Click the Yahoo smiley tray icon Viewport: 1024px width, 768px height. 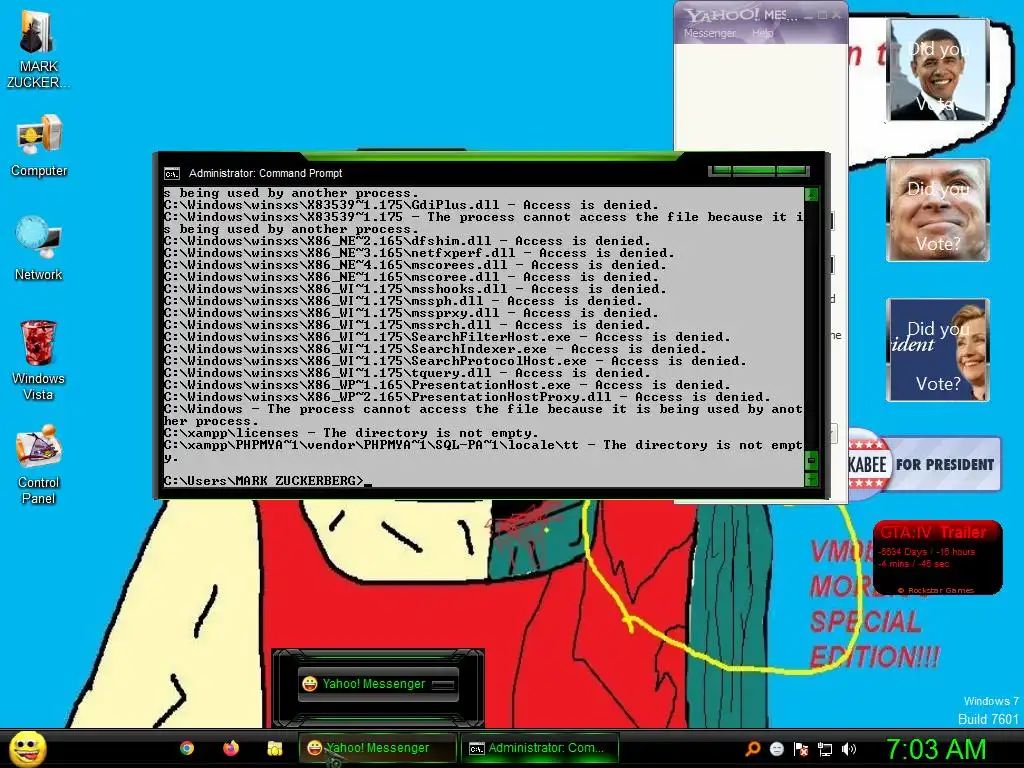pos(776,748)
